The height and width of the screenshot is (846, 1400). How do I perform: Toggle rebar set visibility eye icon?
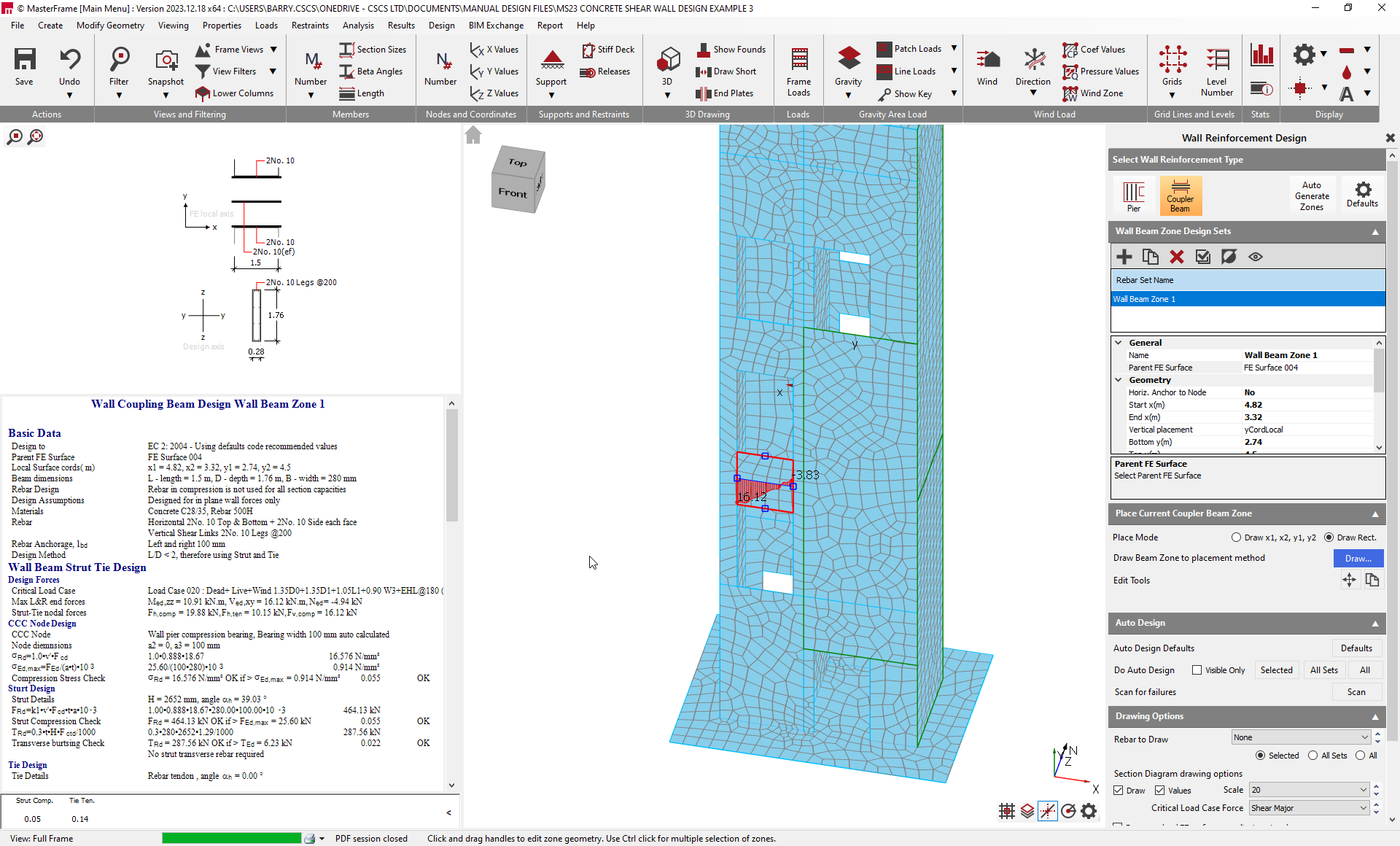click(1256, 257)
